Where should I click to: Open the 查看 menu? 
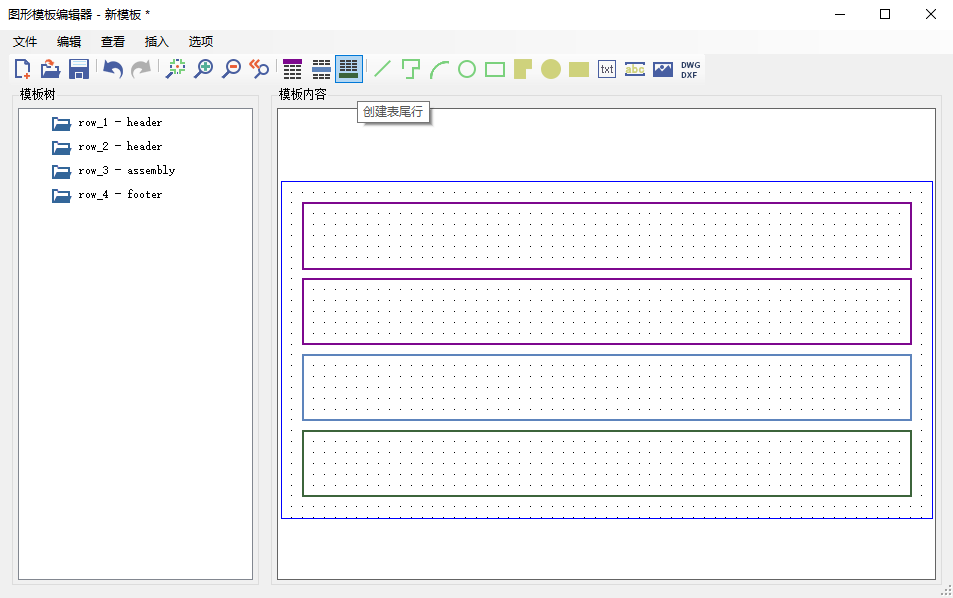click(x=112, y=41)
